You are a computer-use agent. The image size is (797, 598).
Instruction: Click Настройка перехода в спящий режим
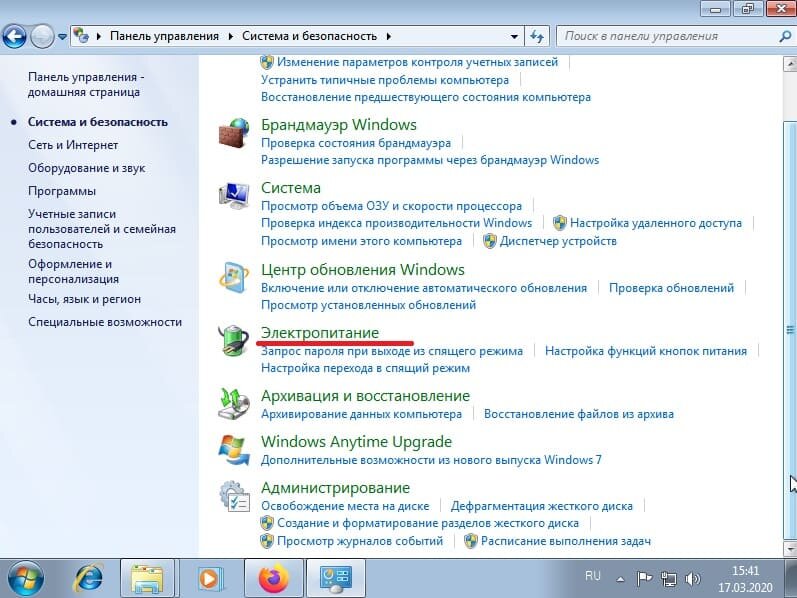click(365, 368)
